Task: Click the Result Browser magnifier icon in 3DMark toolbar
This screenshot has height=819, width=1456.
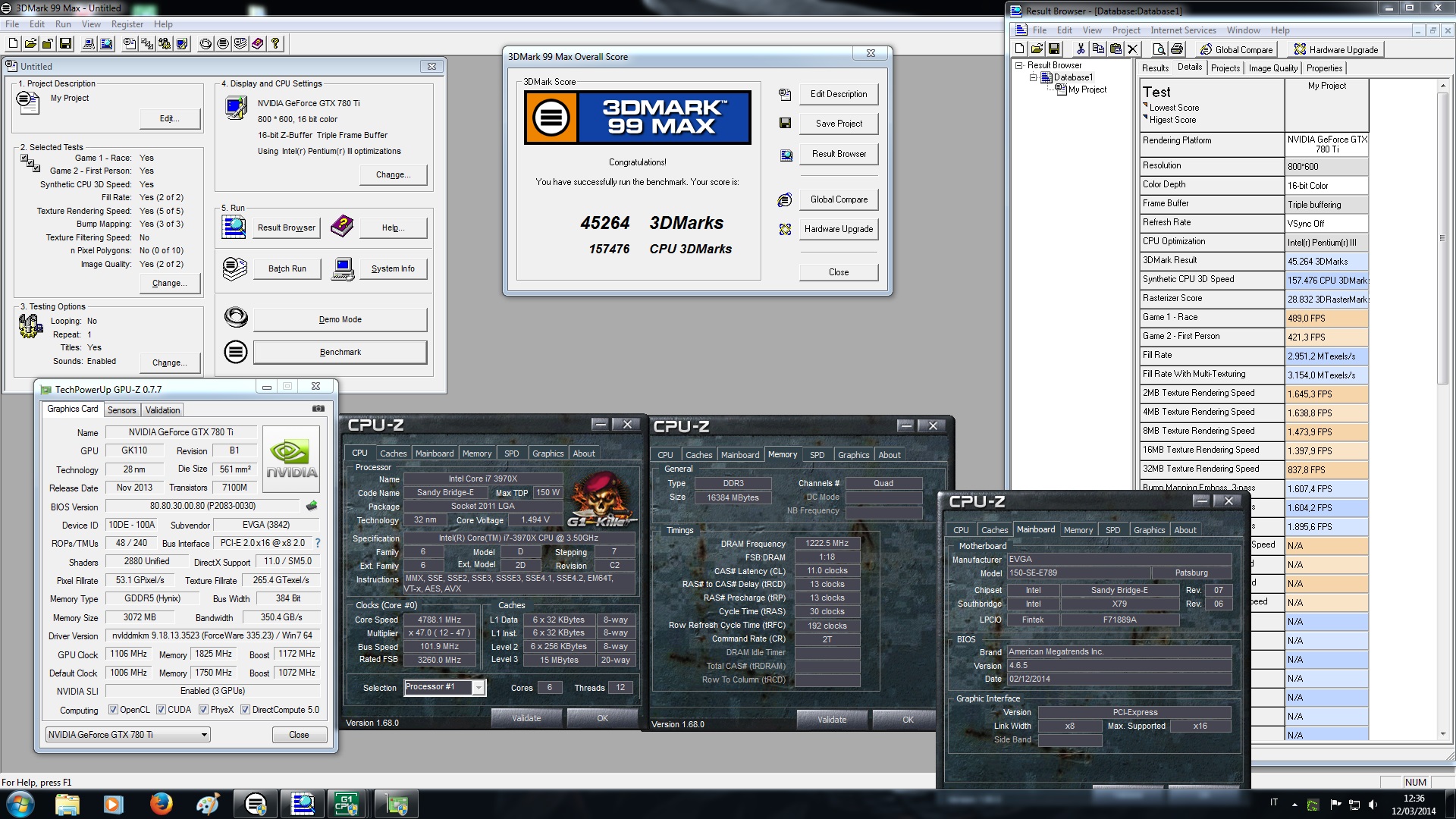Action: click(106, 44)
